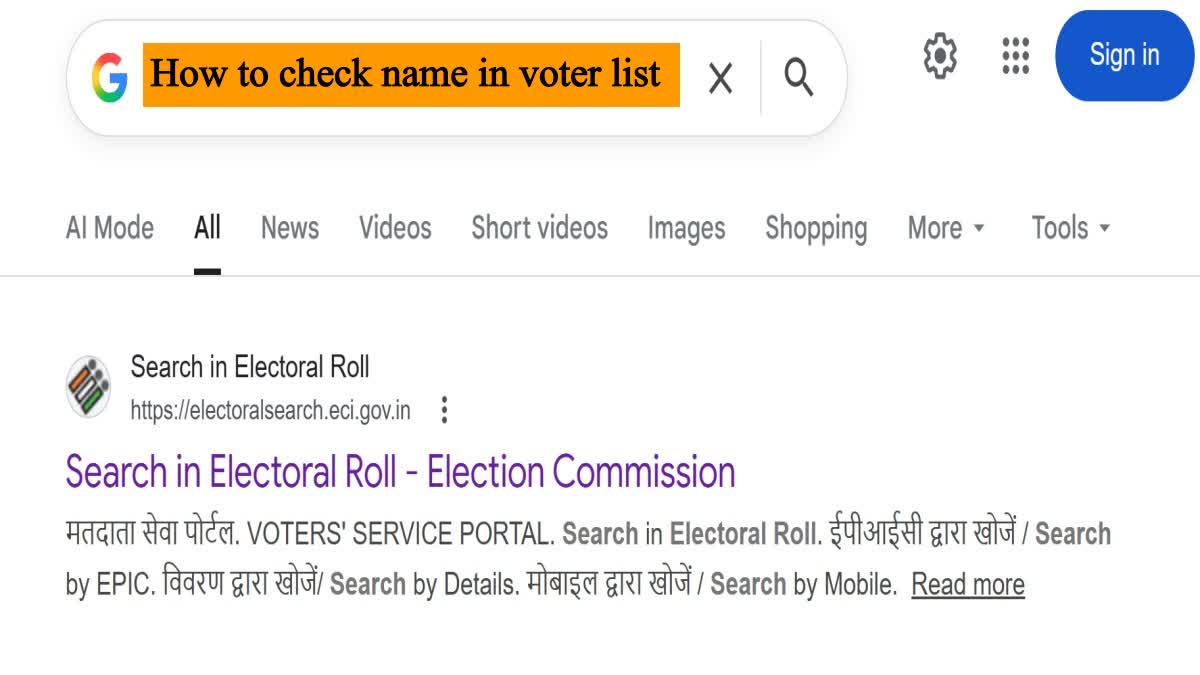The image size is (1200, 675).
Task: Click the magnifying glass search icon
Action: (x=798, y=76)
